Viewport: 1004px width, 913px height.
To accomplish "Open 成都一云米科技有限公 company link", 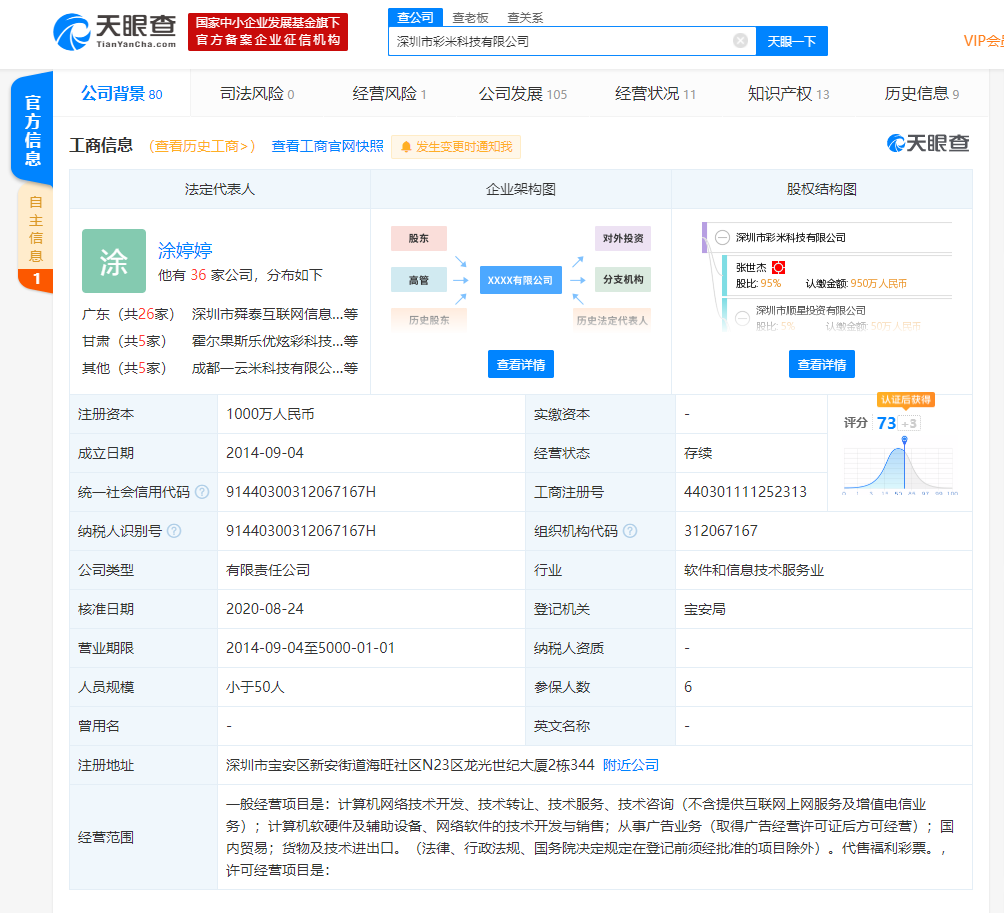I will click(x=275, y=368).
